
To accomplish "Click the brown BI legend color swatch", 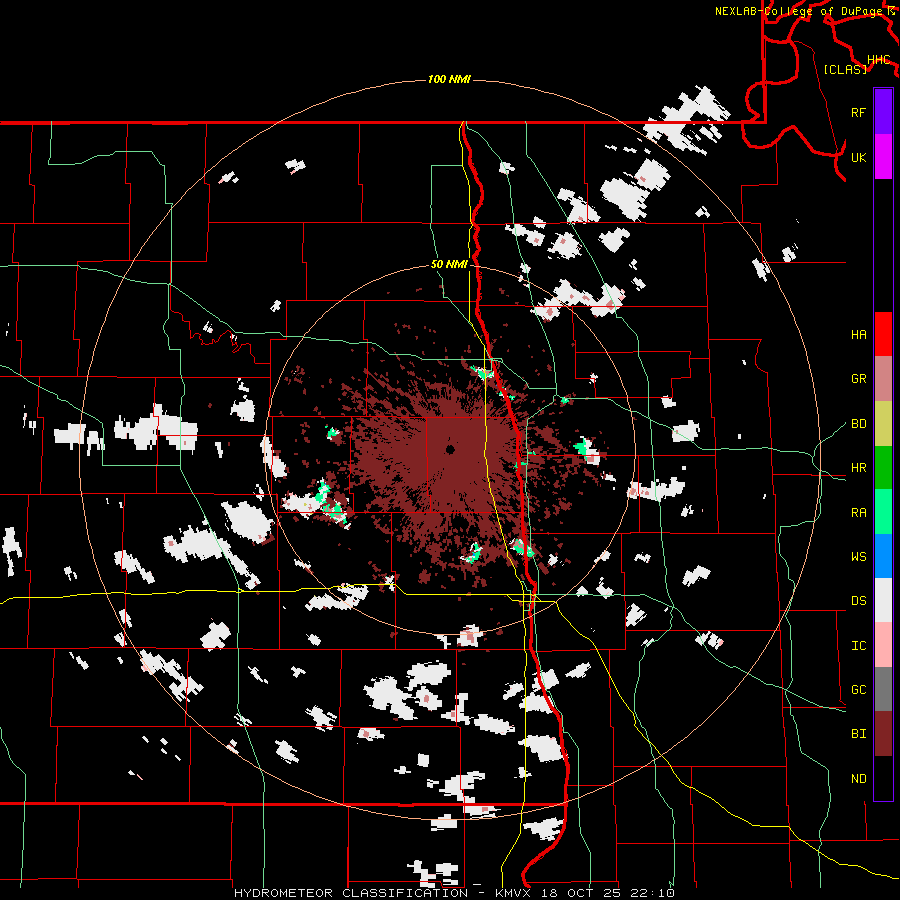I will 883,734.
